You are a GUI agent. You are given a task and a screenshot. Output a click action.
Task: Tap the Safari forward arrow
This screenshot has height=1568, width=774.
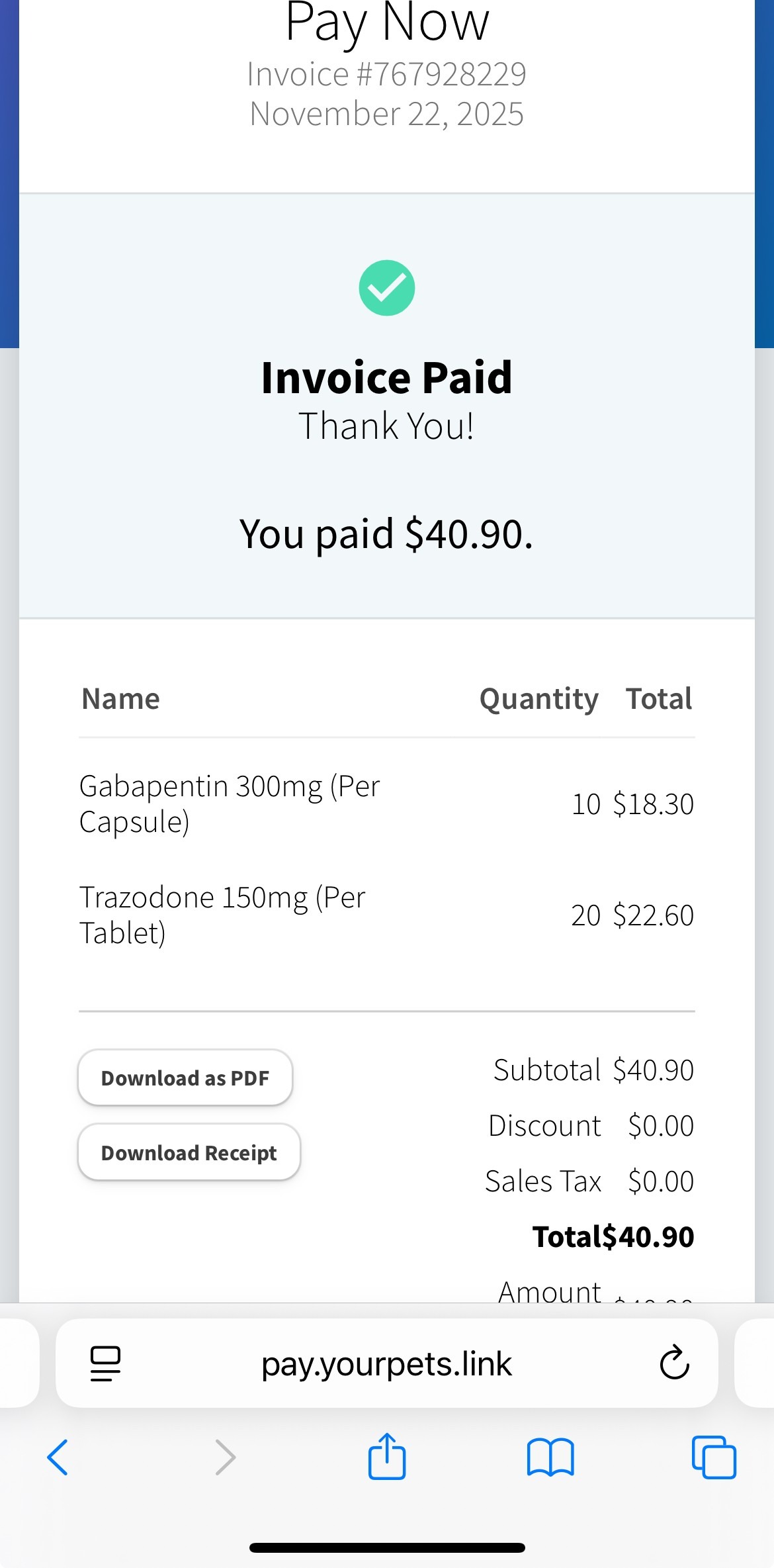pyautogui.click(x=226, y=1457)
